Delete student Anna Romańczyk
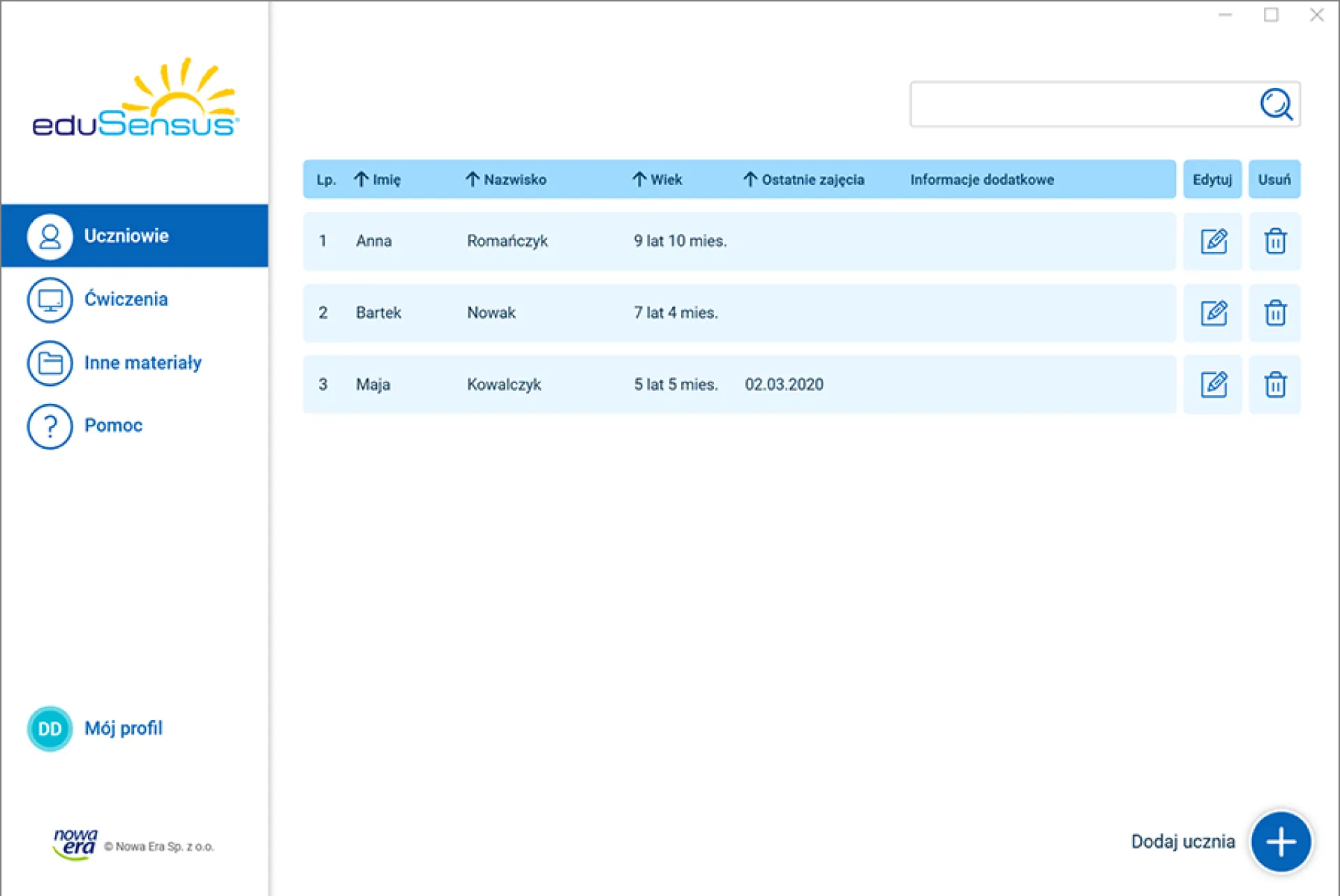Viewport: 1340px width, 896px height. click(x=1274, y=241)
